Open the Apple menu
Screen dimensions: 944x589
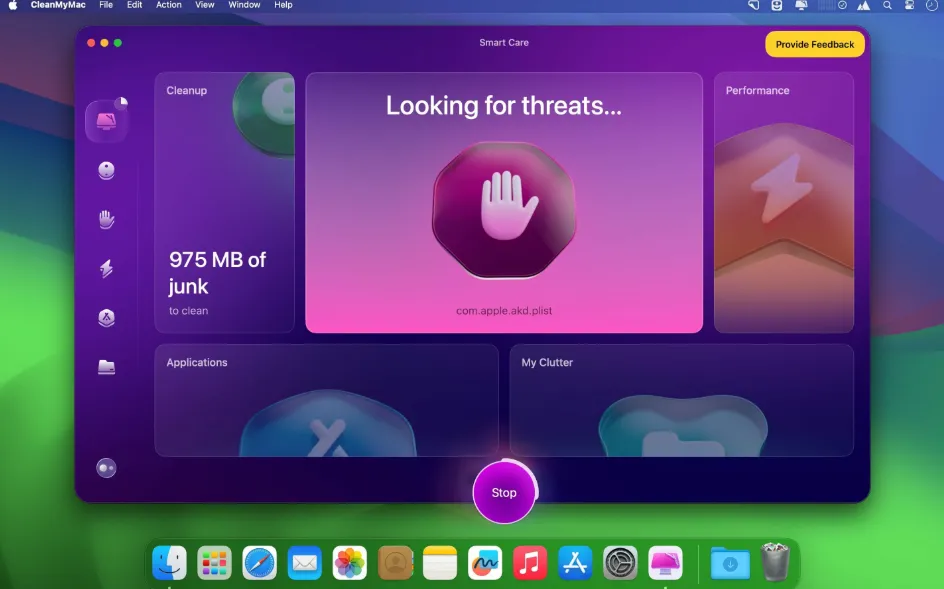(x=13, y=5)
